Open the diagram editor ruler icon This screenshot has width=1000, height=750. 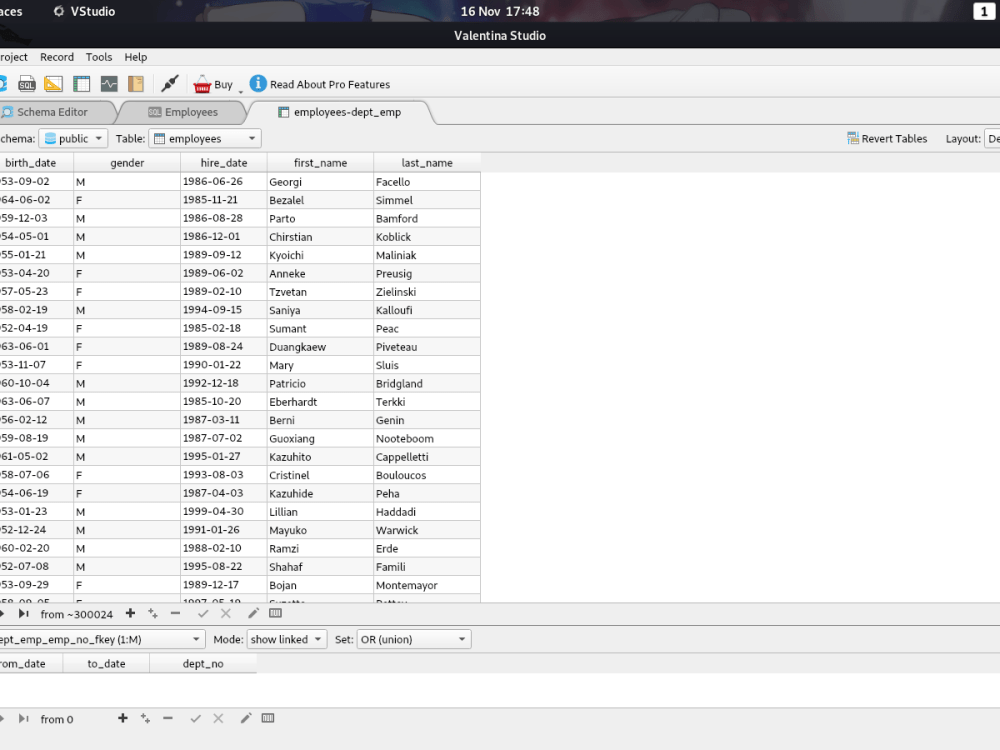pos(54,84)
